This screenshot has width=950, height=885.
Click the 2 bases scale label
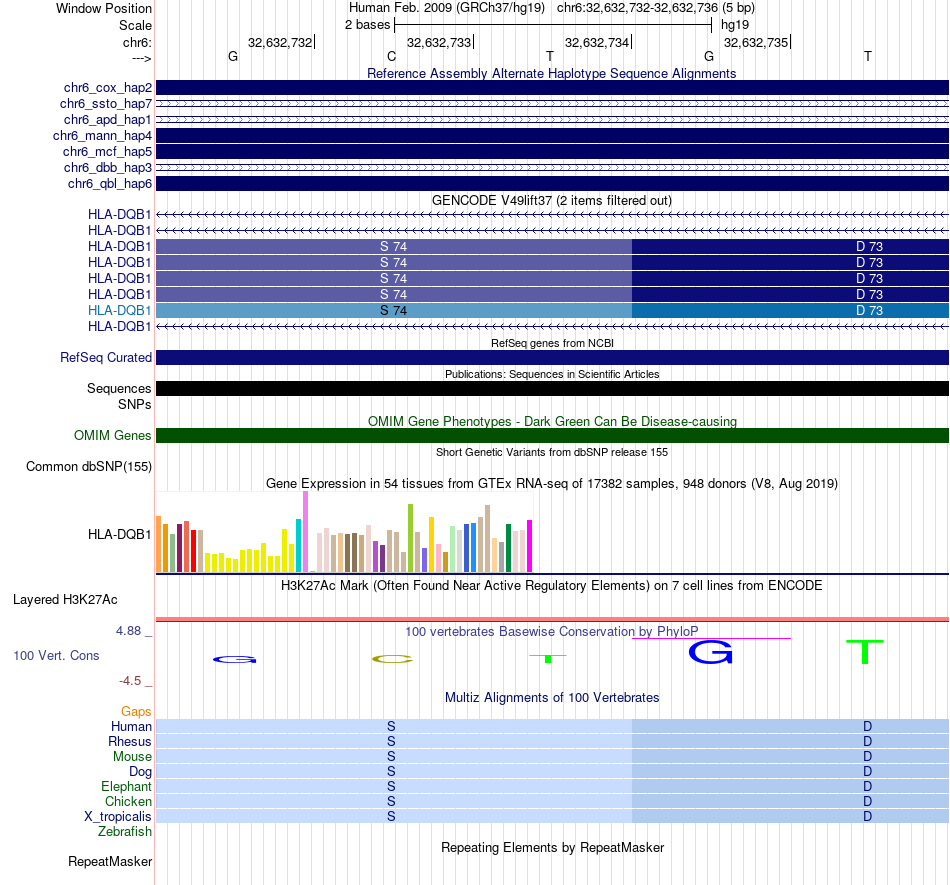click(368, 25)
